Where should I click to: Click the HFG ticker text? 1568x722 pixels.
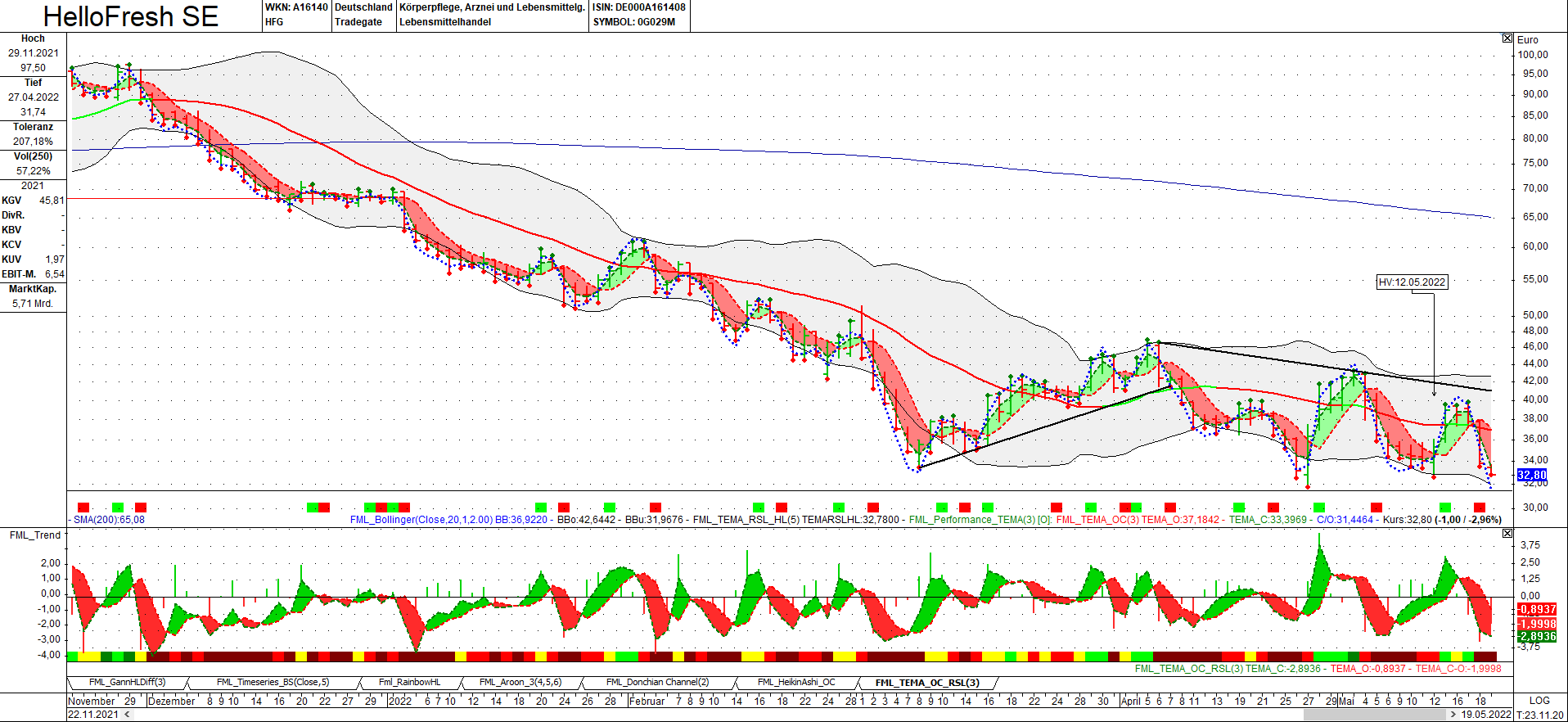[274, 22]
